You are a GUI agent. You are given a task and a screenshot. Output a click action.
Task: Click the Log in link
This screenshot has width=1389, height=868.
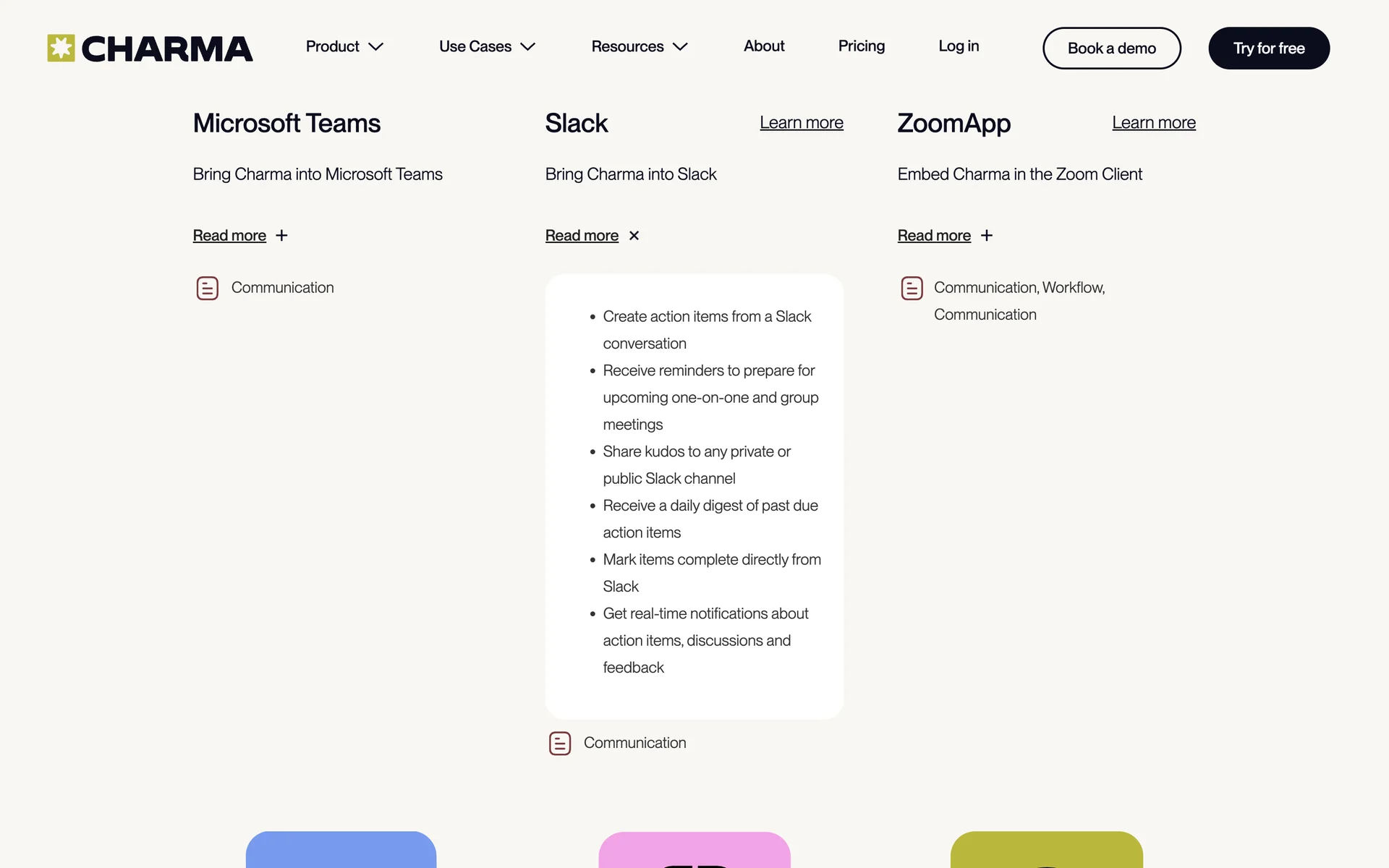959,46
